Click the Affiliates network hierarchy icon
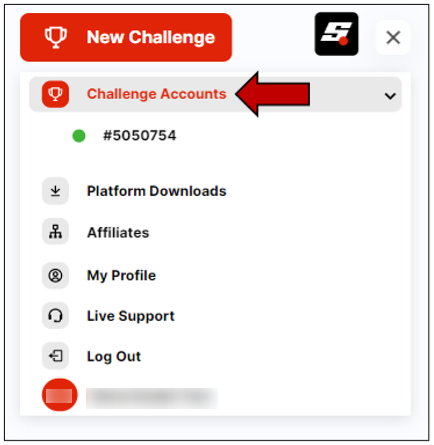 coord(55,232)
